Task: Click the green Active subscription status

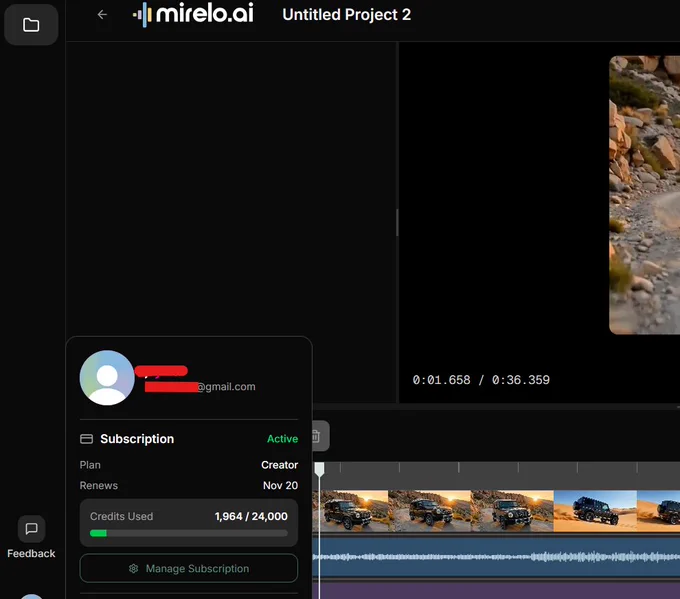Action: pyautogui.click(x=282, y=439)
